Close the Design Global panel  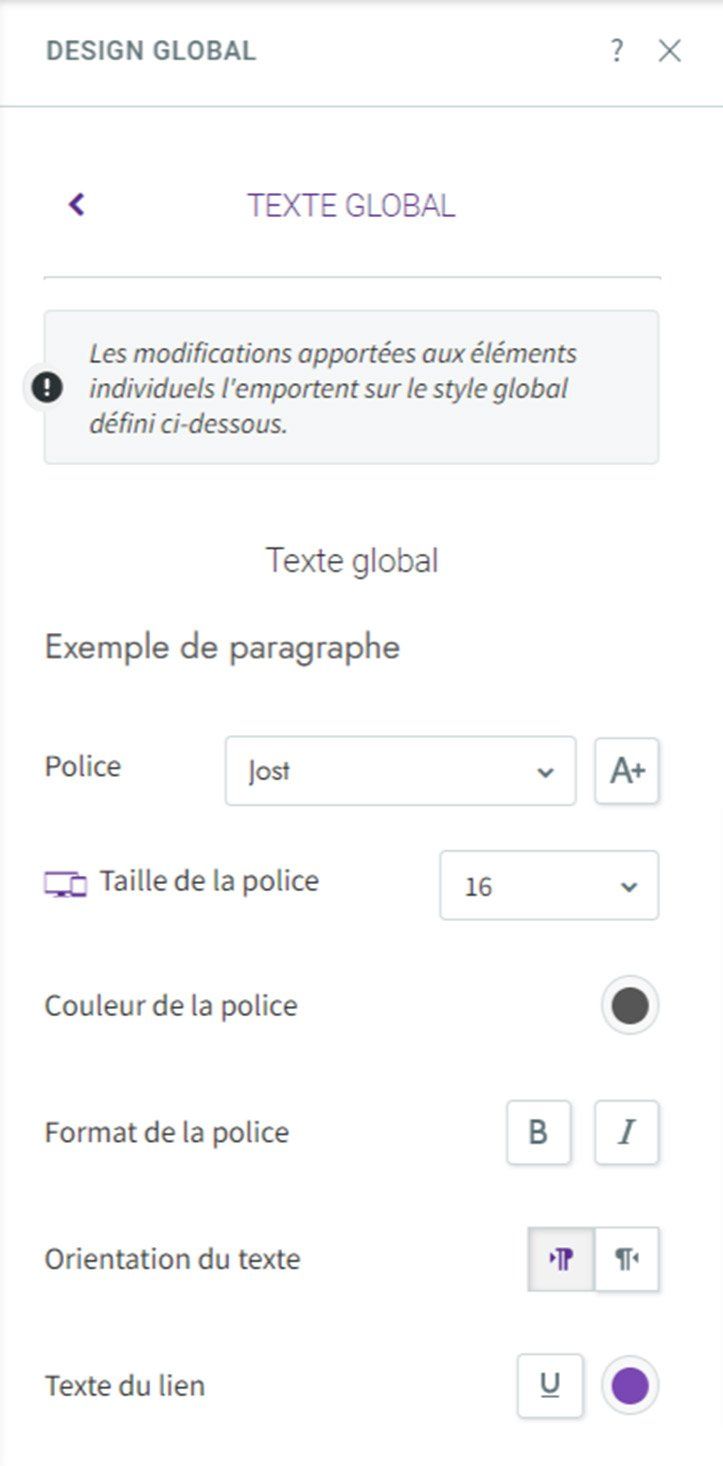click(x=669, y=51)
